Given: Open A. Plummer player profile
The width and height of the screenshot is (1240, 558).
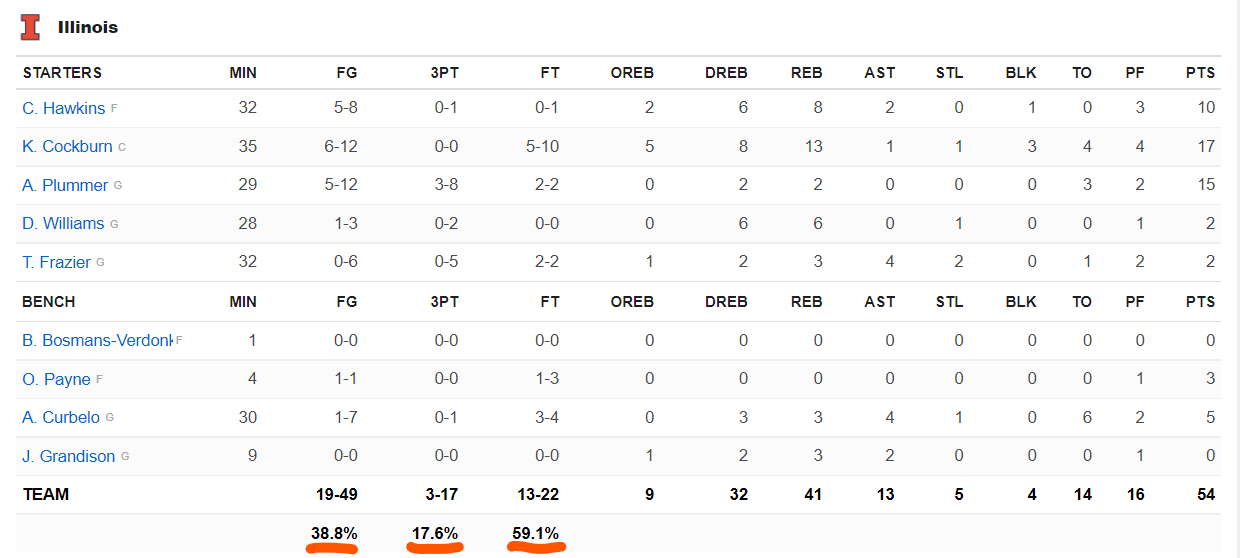Looking at the screenshot, I should pyautogui.click(x=65, y=185).
